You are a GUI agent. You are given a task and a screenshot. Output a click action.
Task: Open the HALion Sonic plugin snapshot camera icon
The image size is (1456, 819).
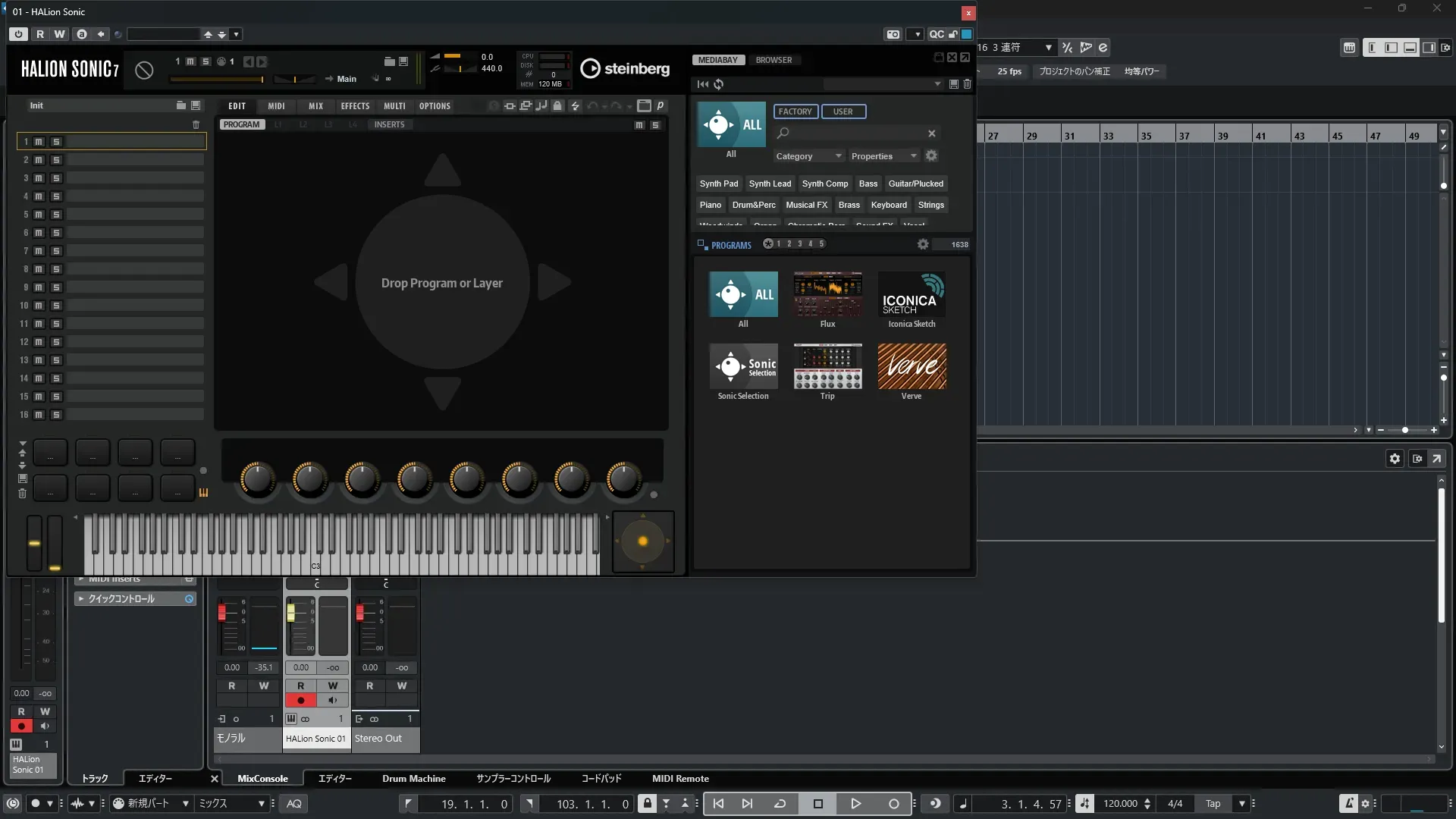[893, 34]
